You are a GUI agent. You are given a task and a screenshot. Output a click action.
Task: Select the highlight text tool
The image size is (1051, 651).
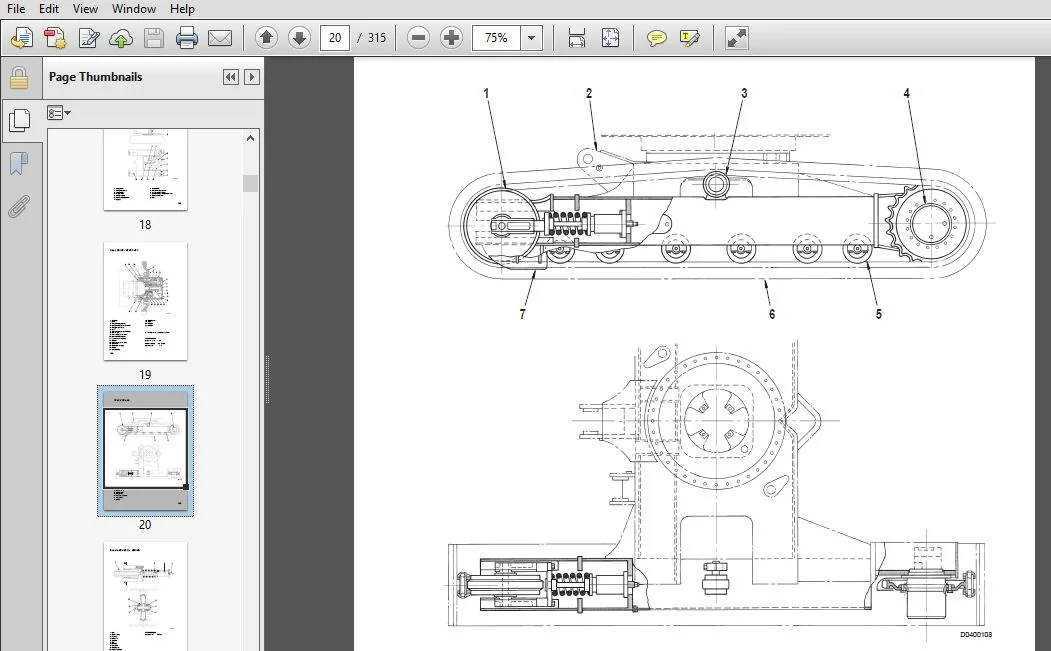point(689,38)
